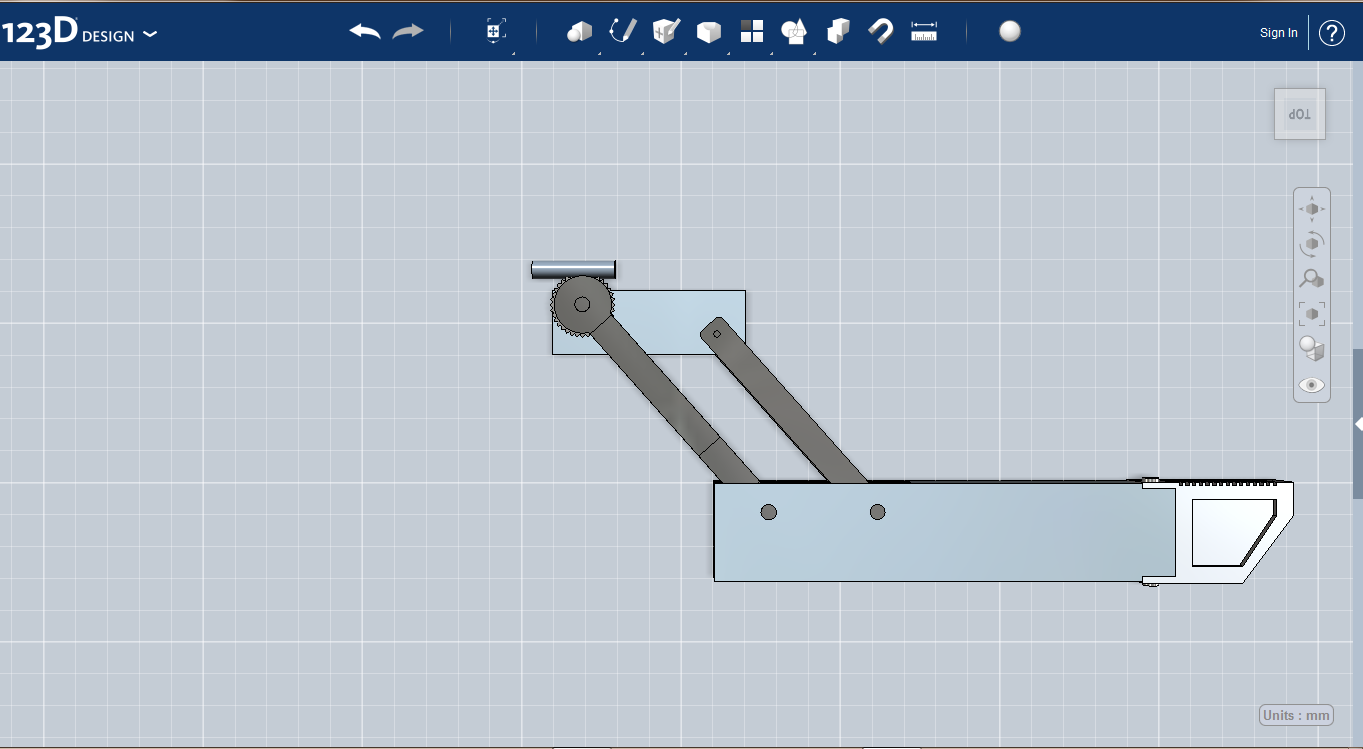Open the Combine tool menu
This screenshot has height=749, width=1363.
pos(838,32)
